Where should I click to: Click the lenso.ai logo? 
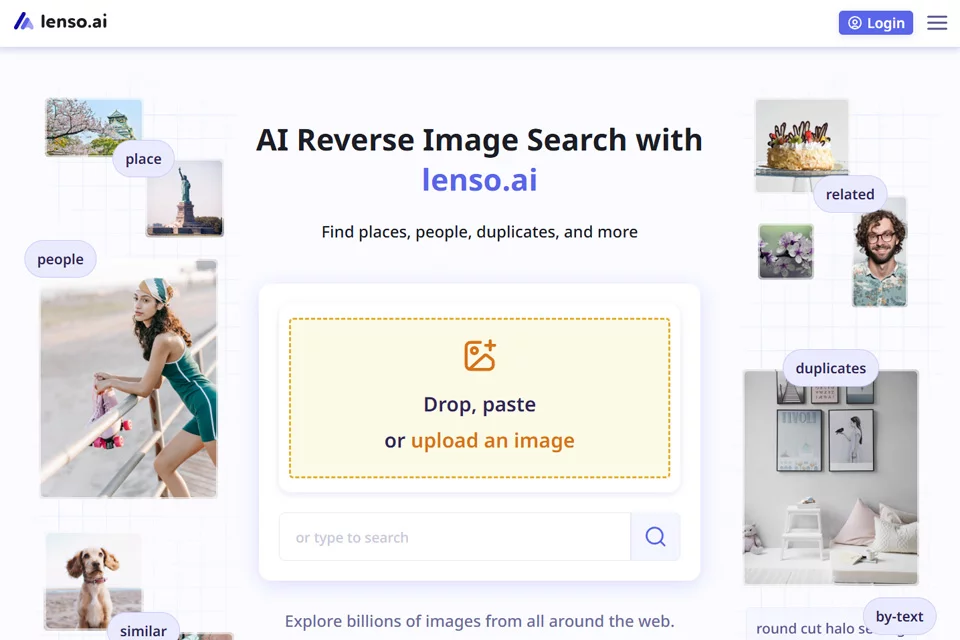click(x=60, y=21)
